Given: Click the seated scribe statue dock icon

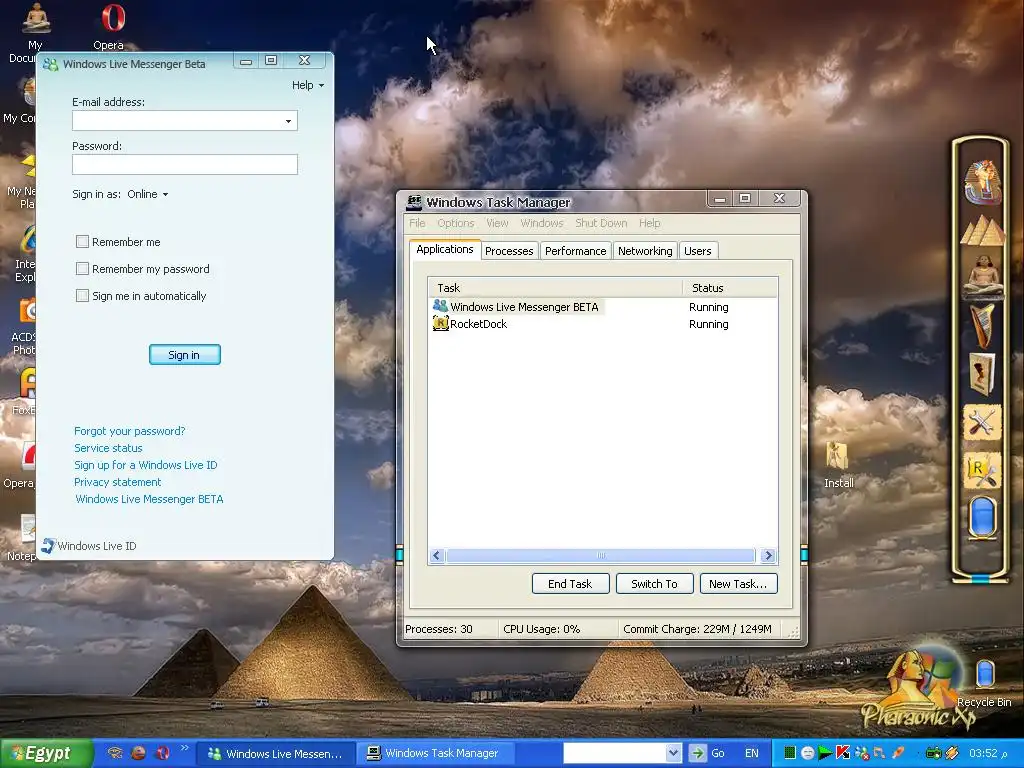Looking at the screenshot, I should click(x=982, y=276).
